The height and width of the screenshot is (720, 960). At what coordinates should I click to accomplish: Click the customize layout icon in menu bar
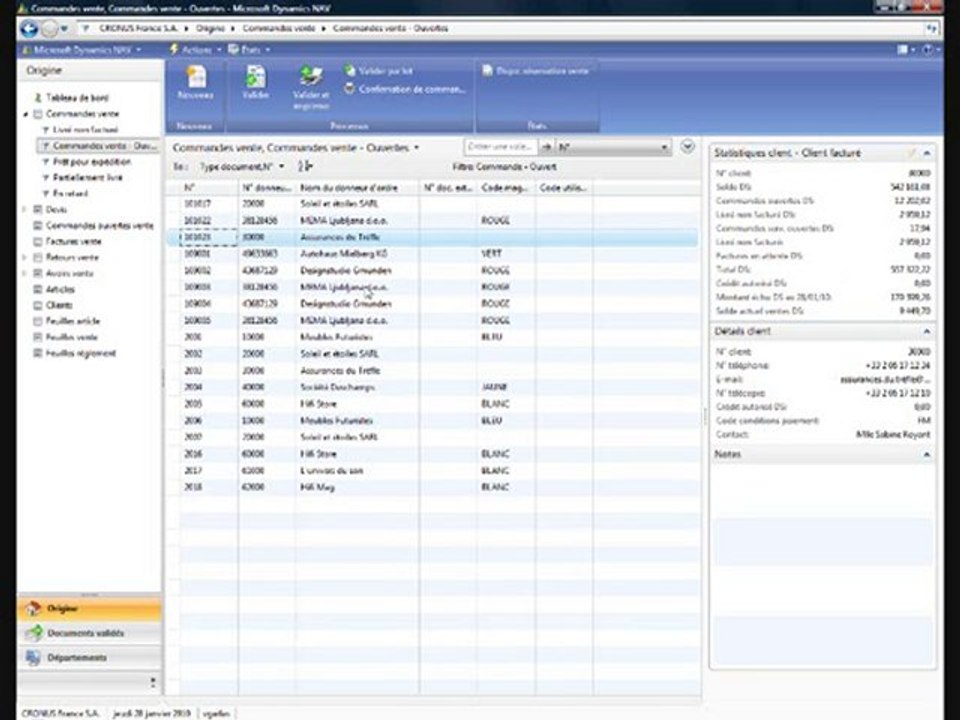coord(904,50)
